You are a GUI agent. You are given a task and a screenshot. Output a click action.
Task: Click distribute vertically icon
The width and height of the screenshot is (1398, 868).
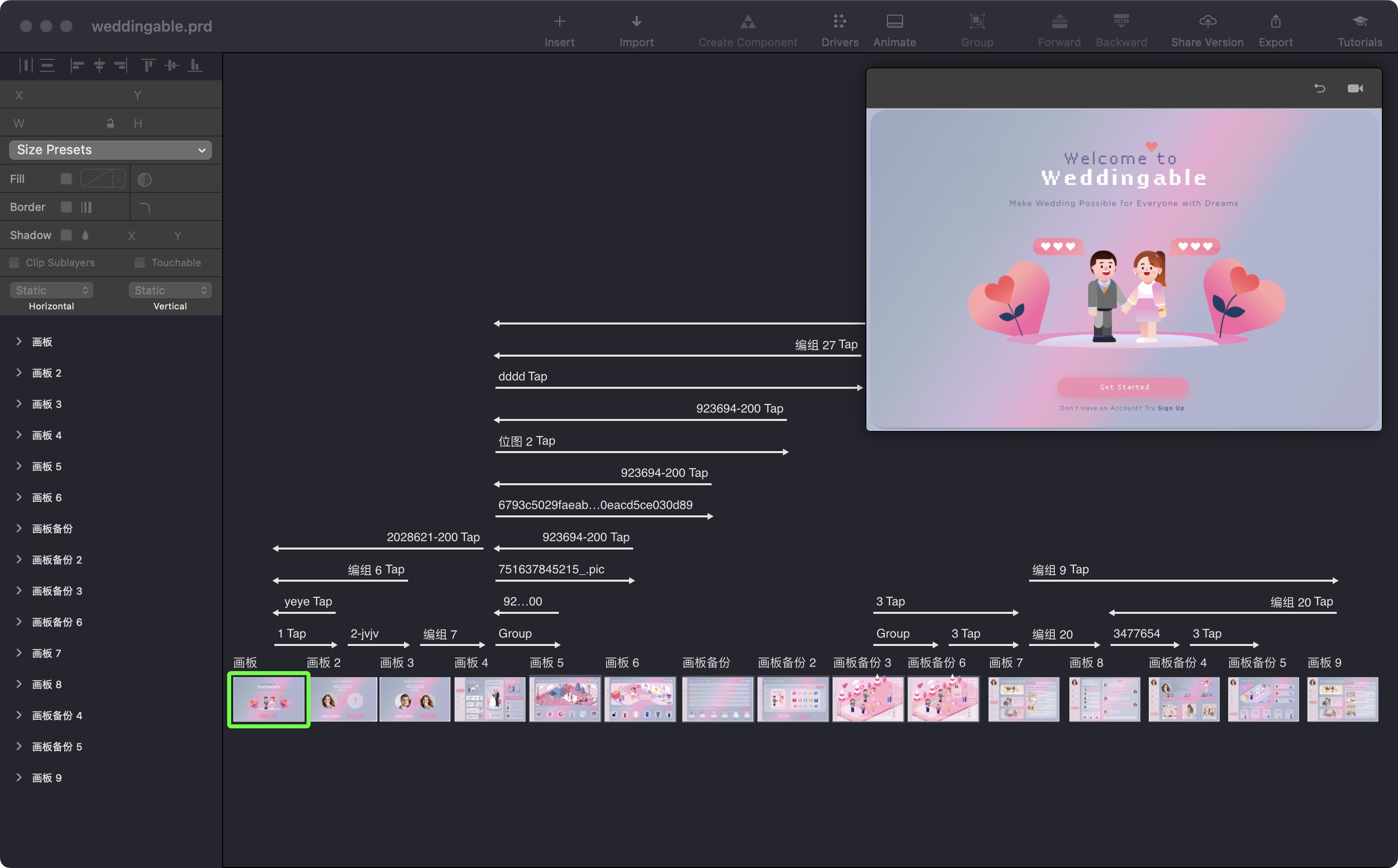48,65
